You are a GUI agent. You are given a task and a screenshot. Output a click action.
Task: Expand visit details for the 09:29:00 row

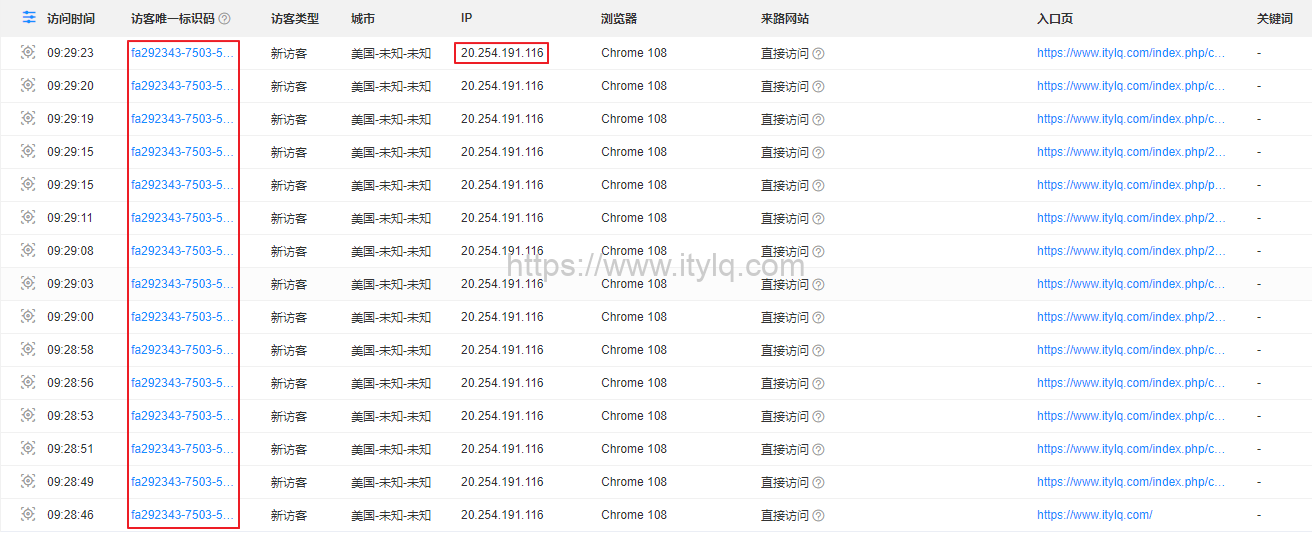pyautogui.click(x=28, y=317)
